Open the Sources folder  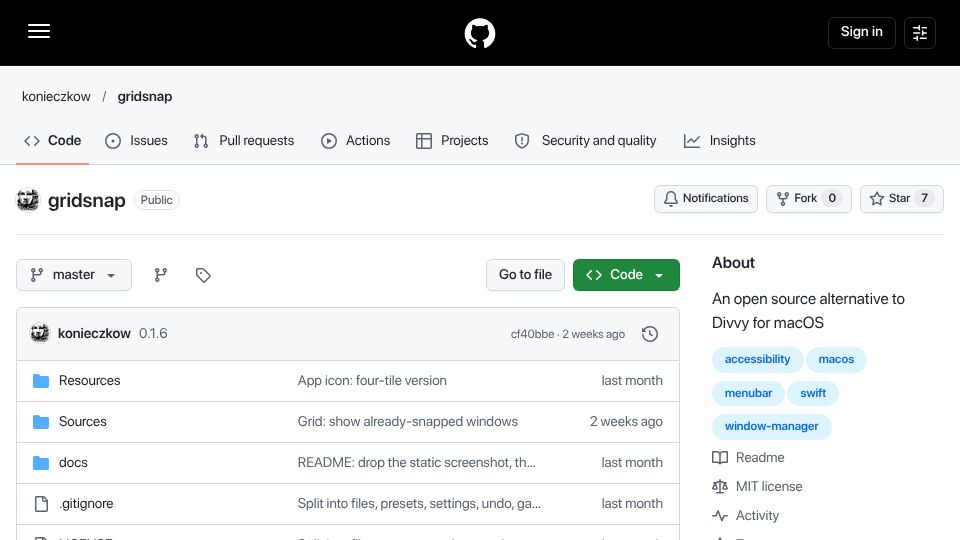(83, 422)
